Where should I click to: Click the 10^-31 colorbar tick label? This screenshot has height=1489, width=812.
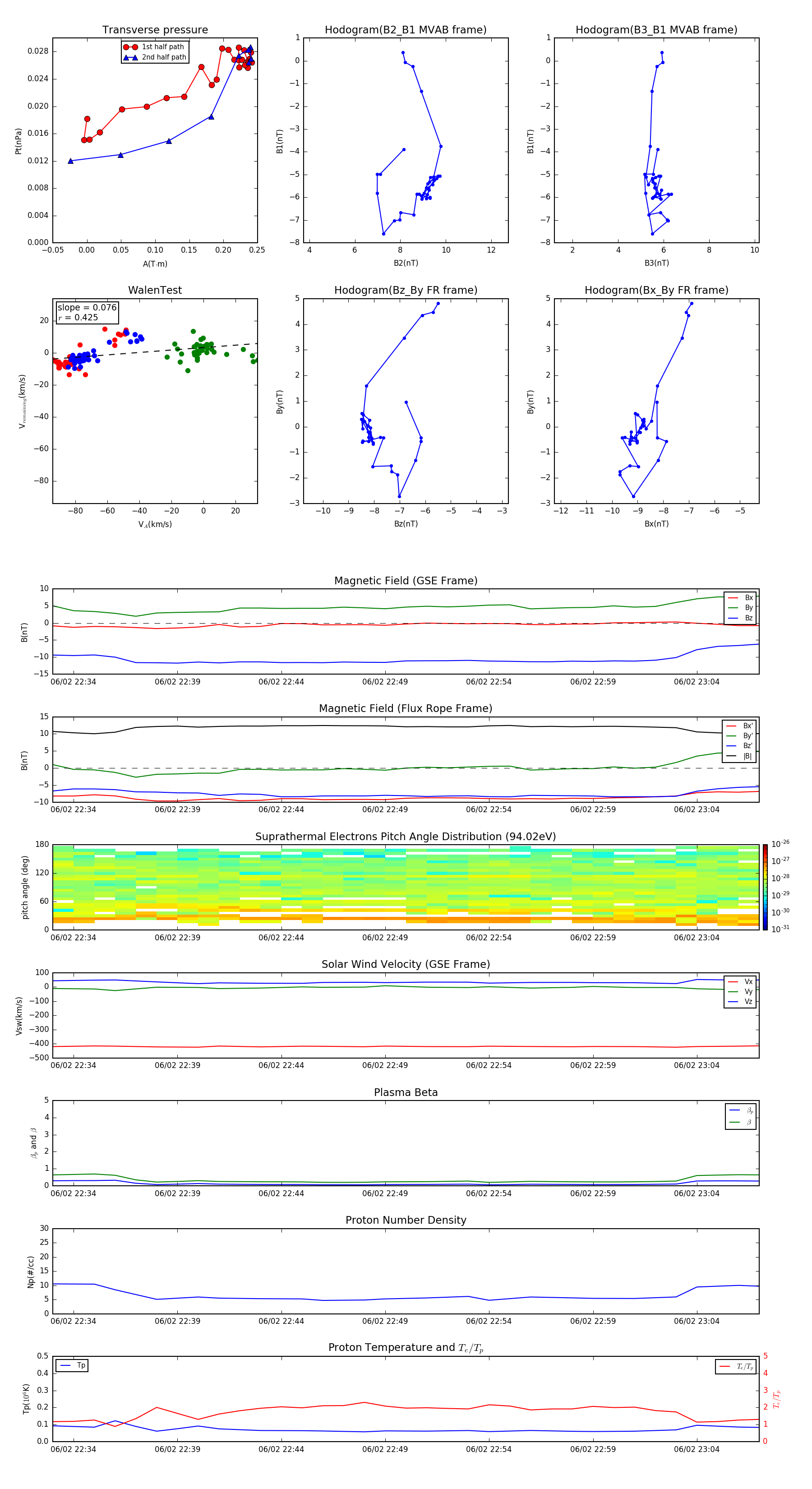(x=780, y=929)
